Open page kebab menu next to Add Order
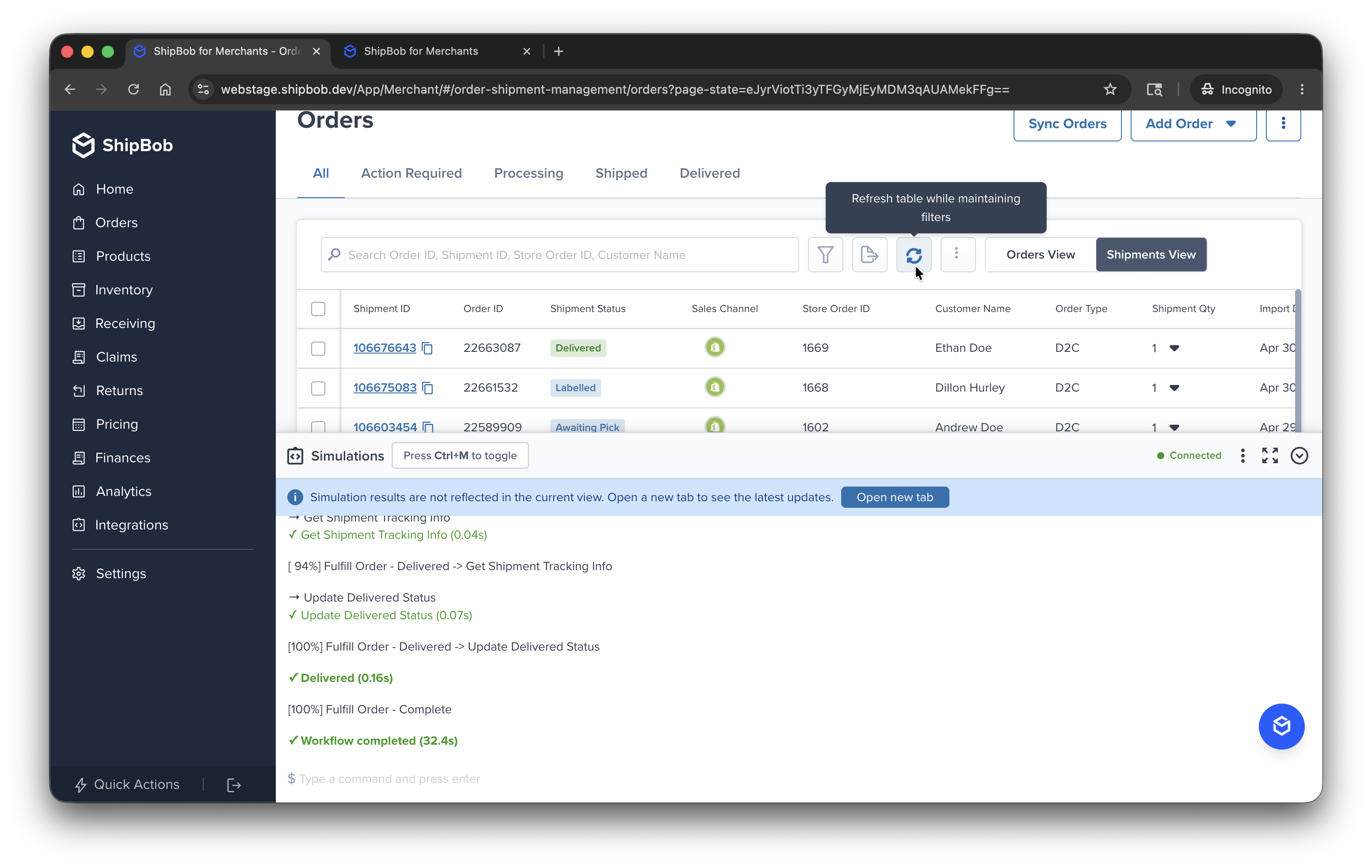Viewport: 1372px width, 868px height. pyautogui.click(x=1283, y=124)
